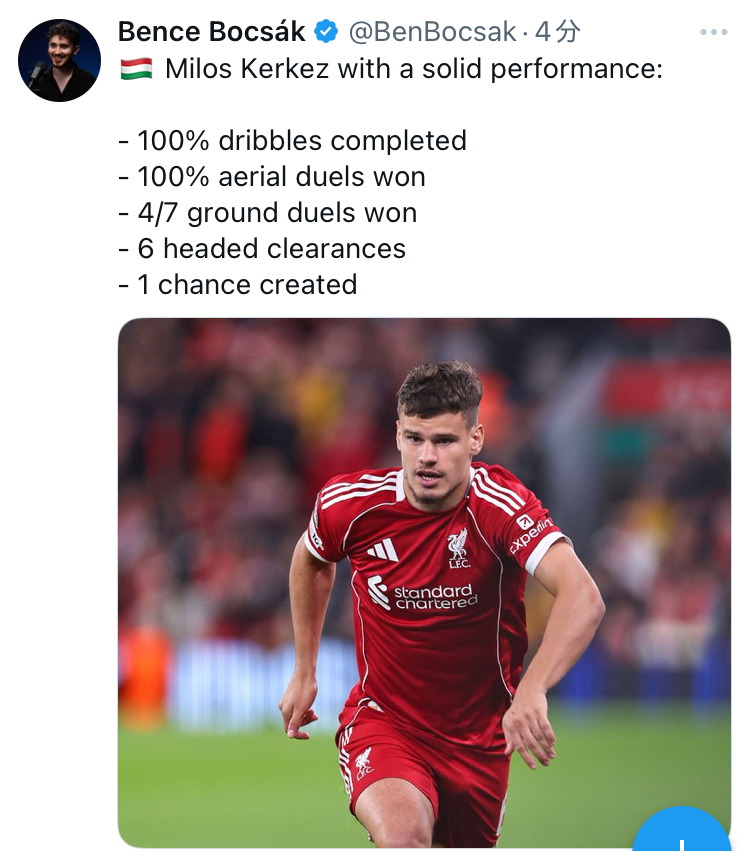Open the @BenBocsak handle link
Viewport: 750px width, 851px height.
pyautogui.click(x=431, y=32)
